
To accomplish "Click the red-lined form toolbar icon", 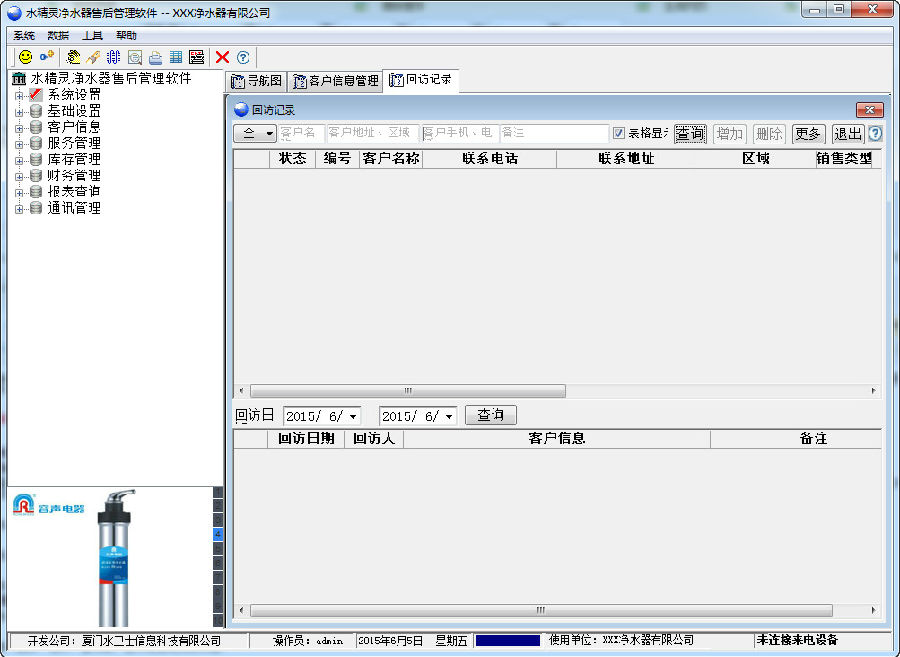I will (196, 57).
